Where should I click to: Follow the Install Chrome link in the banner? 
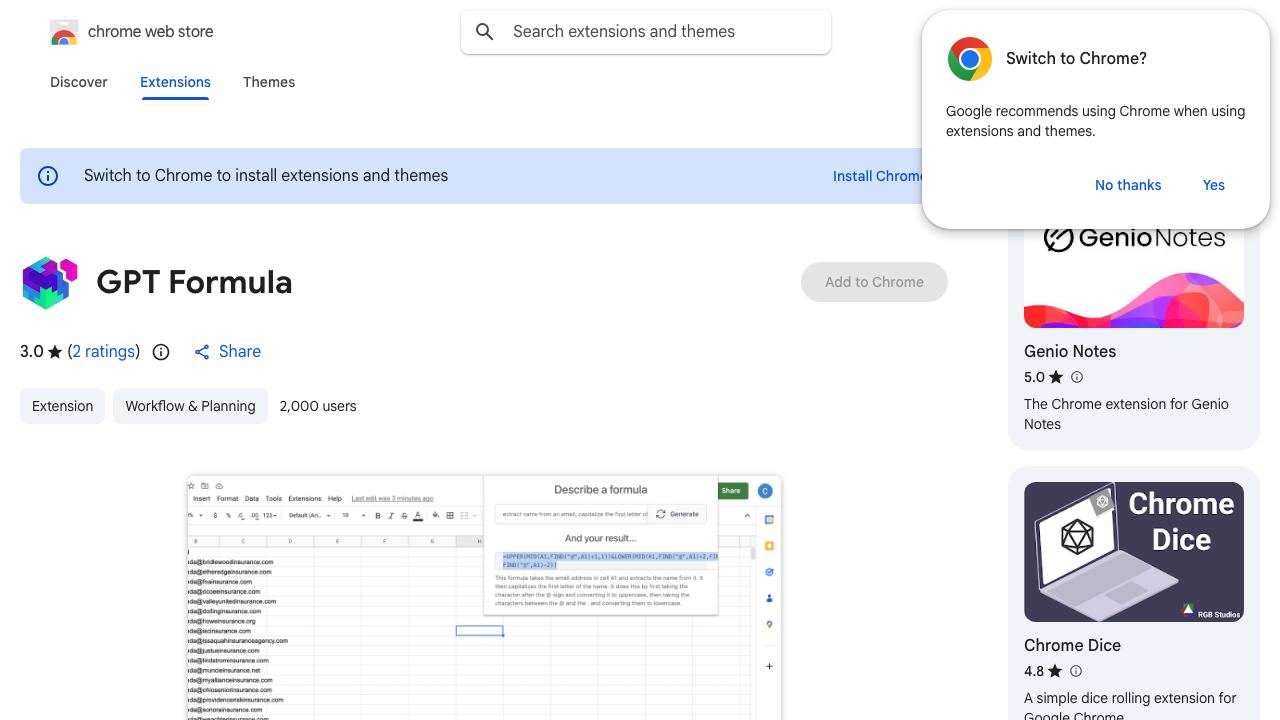click(x=878, y=176)
